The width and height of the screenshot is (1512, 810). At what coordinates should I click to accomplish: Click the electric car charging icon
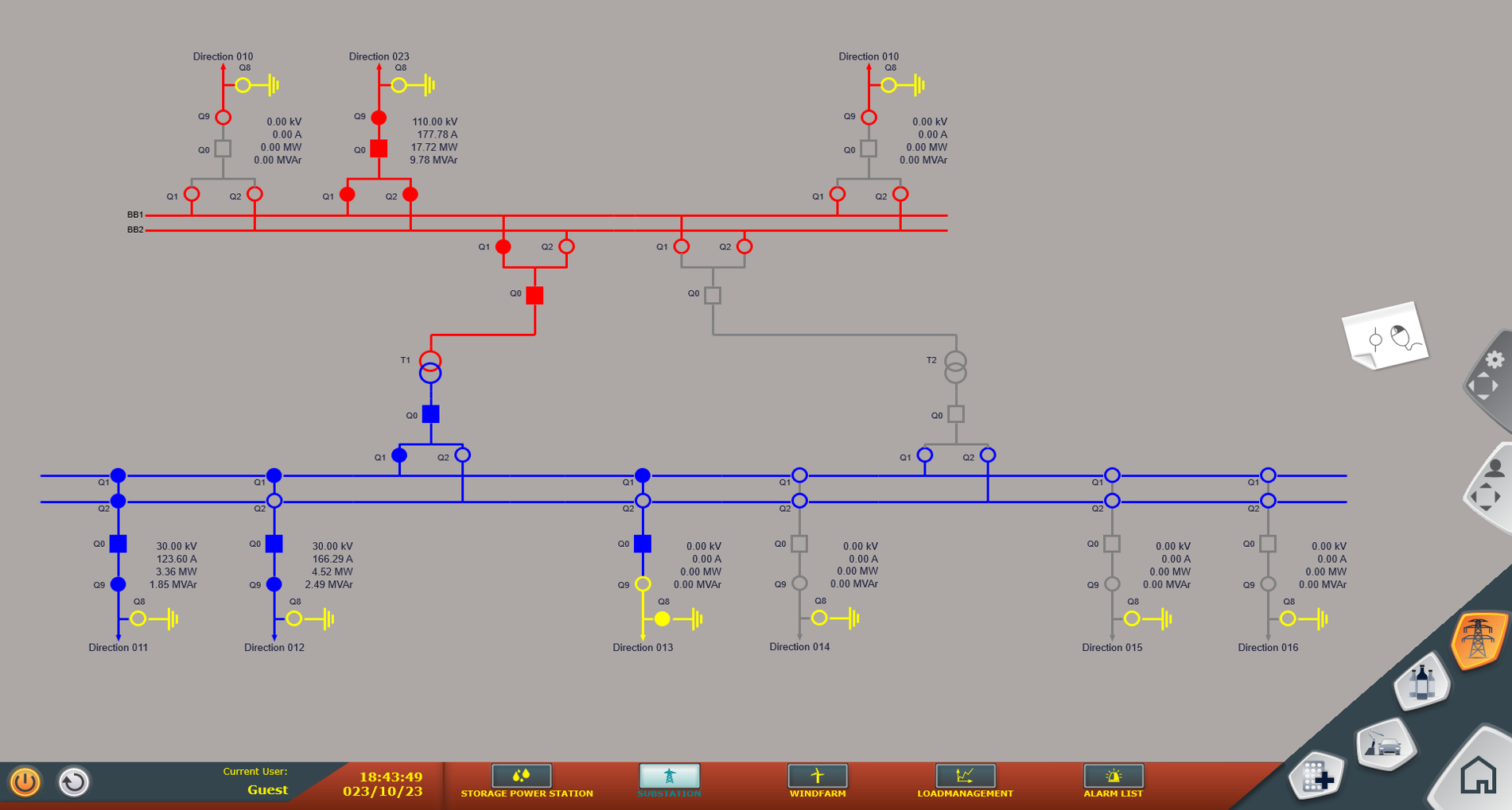click(1386, 744)
